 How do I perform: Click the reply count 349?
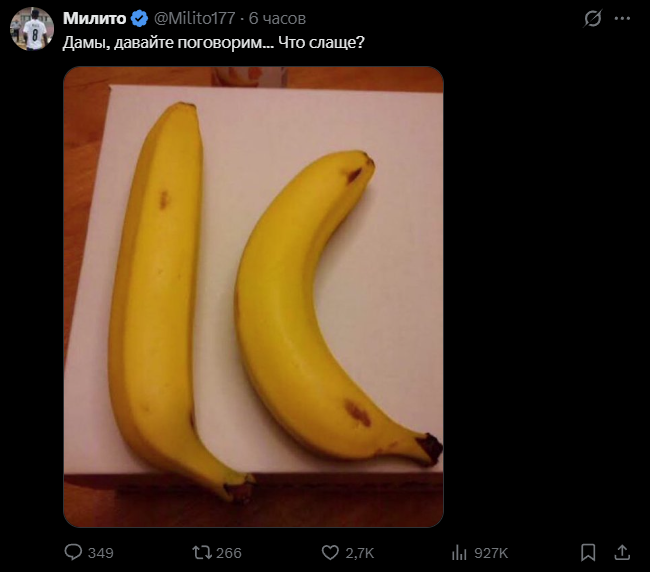click(x=101, y=553)
